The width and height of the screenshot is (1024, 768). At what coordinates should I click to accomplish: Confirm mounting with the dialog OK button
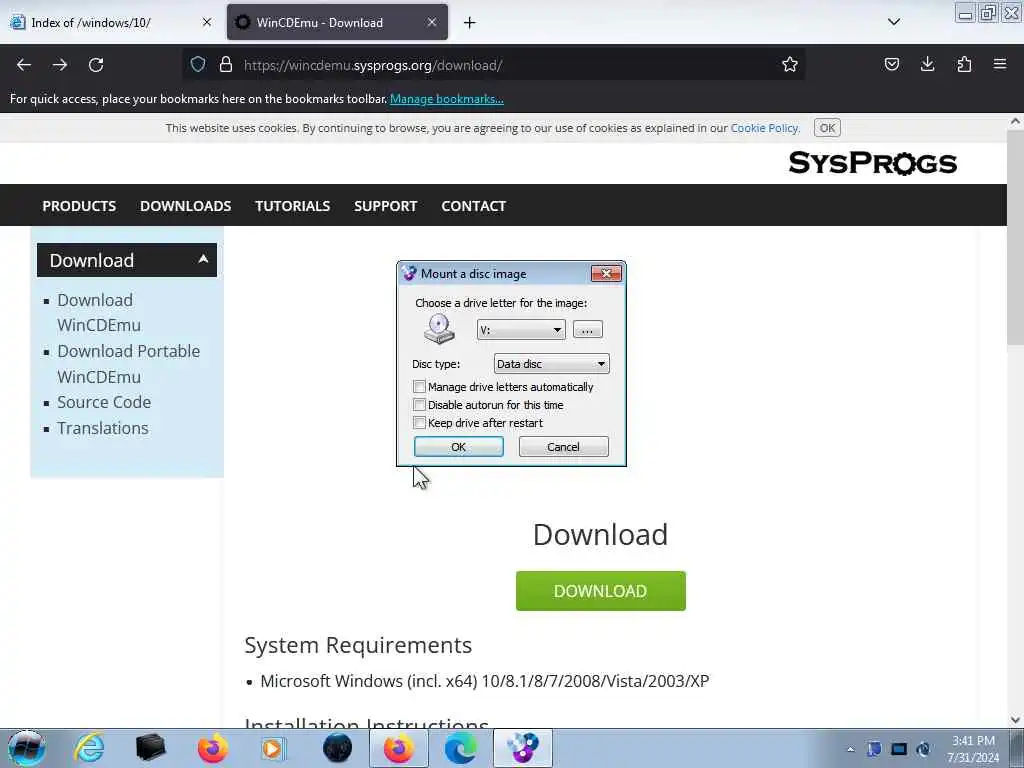458,447
